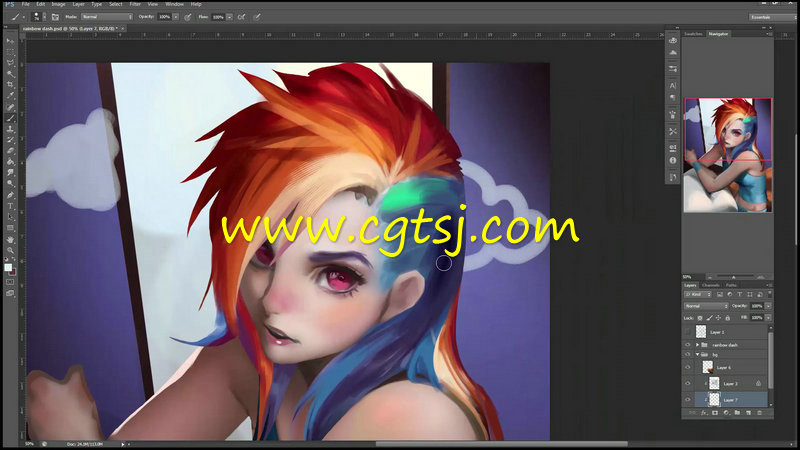Select the History Brush tool
Screen dimensions: 800x450
(10, 140)
